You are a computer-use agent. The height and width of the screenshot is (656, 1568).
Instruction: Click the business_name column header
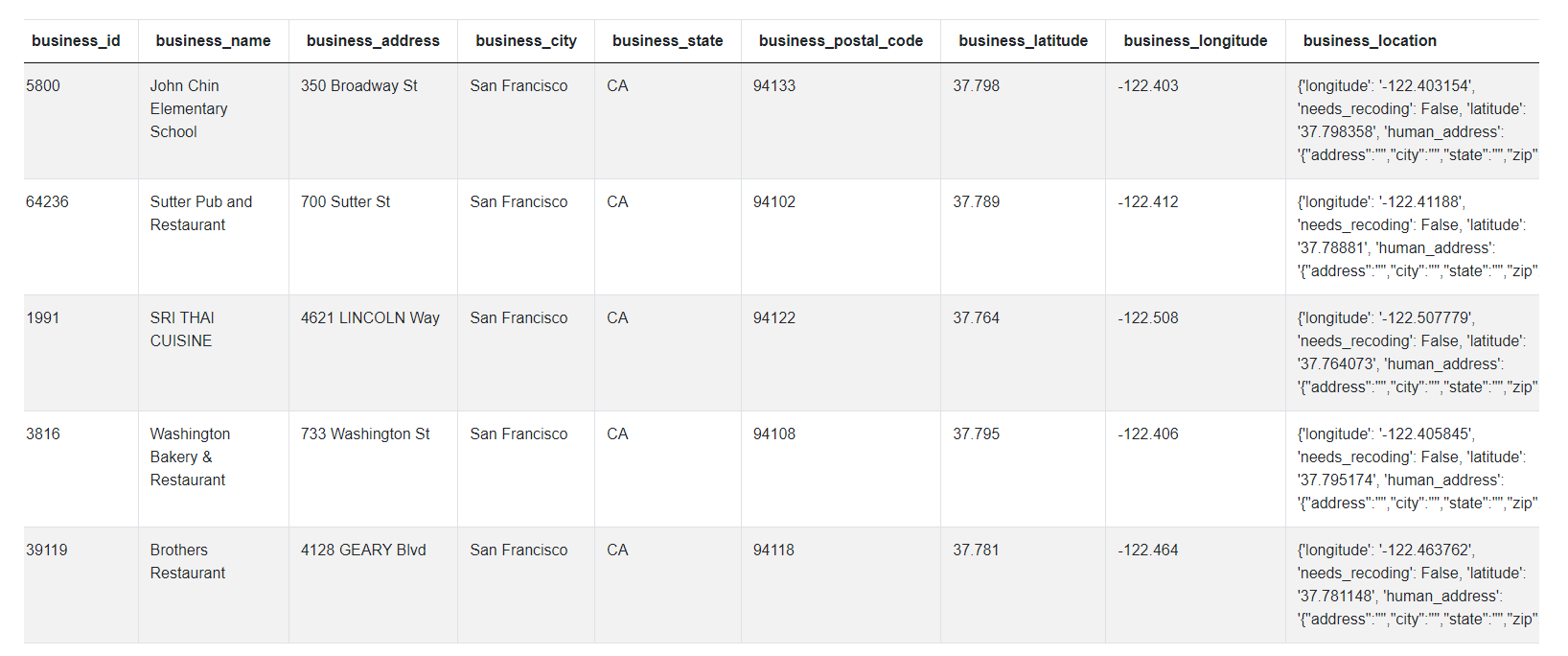213,40
